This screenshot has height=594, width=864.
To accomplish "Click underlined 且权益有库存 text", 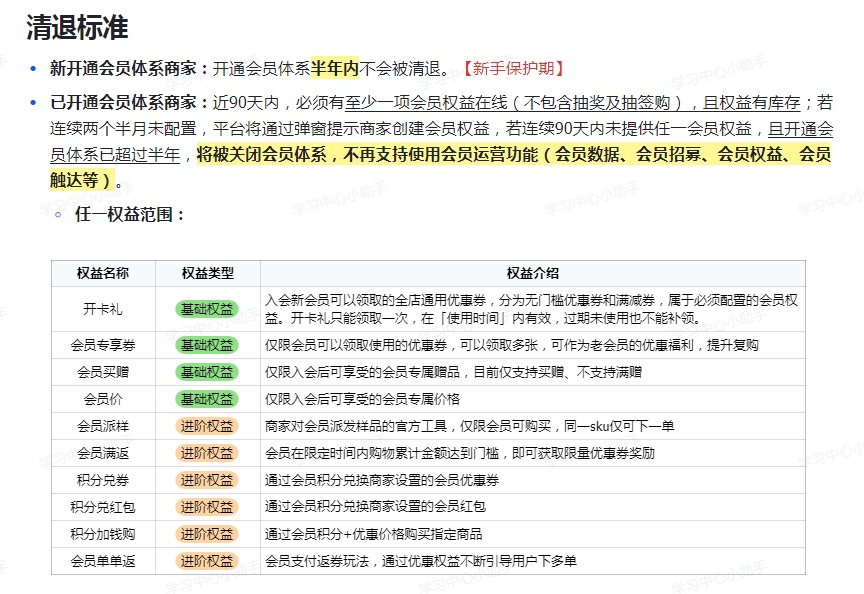I will tap(752, 102).
